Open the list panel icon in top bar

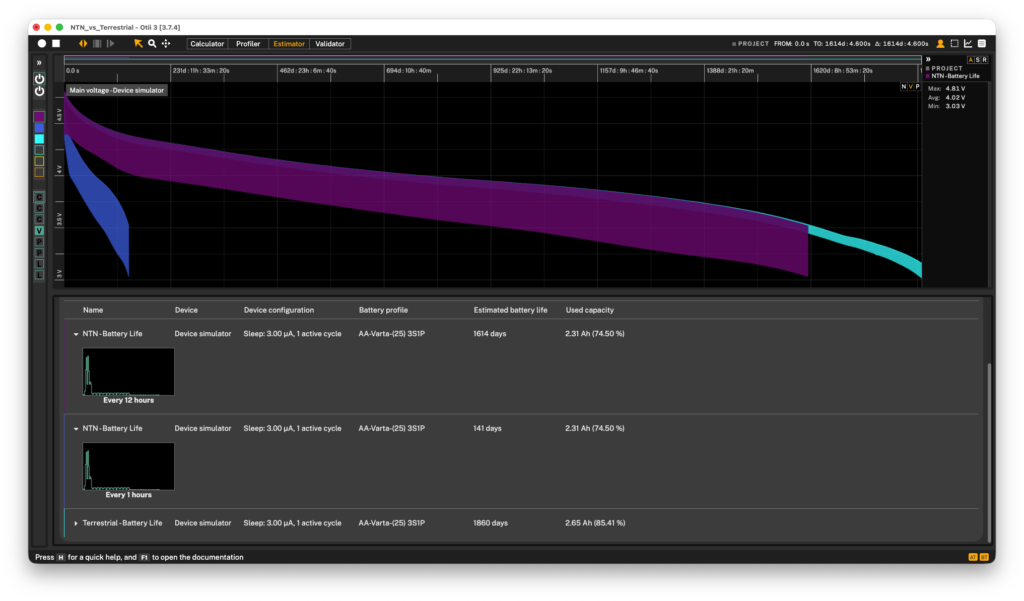coord(982,44)
